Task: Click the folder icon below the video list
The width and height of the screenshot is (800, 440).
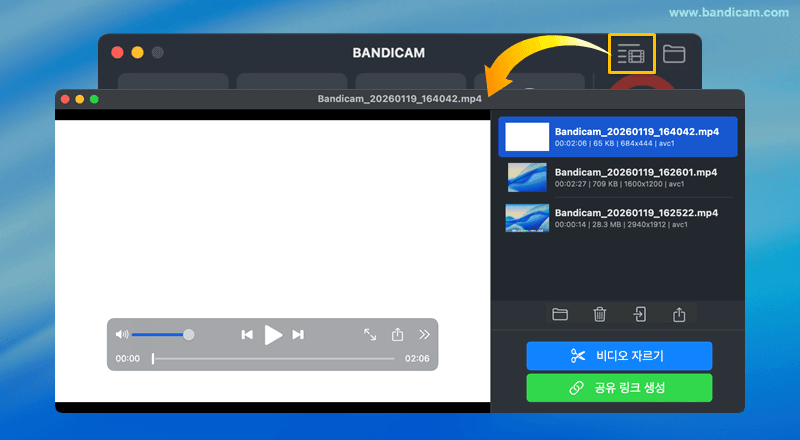Action: tap(560, 314)
